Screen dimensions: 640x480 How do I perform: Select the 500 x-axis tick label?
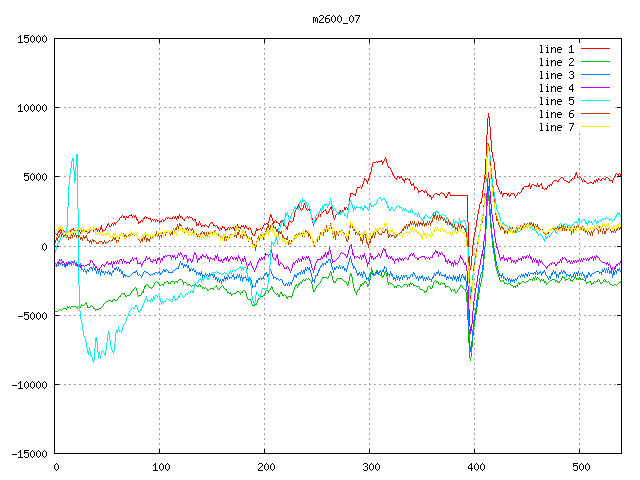point(580,467)
